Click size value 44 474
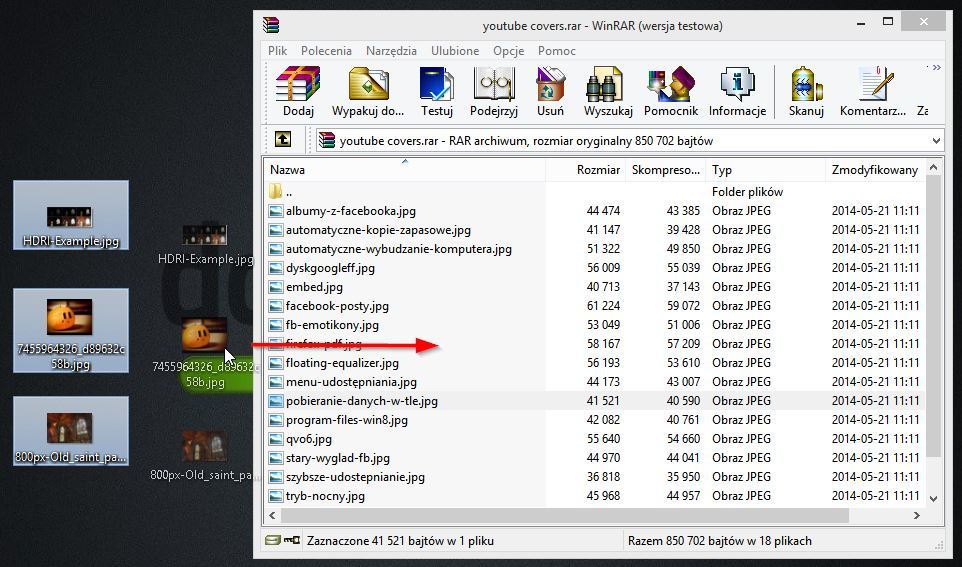This screenshot has height=567, width=962. pos(603,211)
